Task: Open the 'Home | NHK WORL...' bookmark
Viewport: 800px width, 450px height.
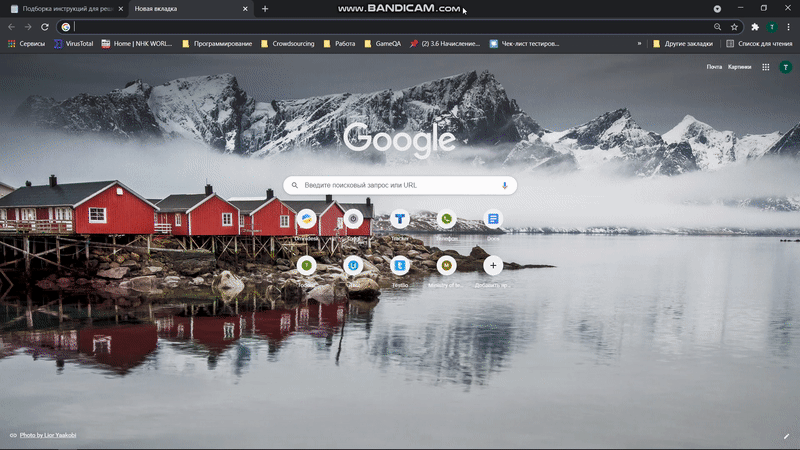Action: coord(137,44)
